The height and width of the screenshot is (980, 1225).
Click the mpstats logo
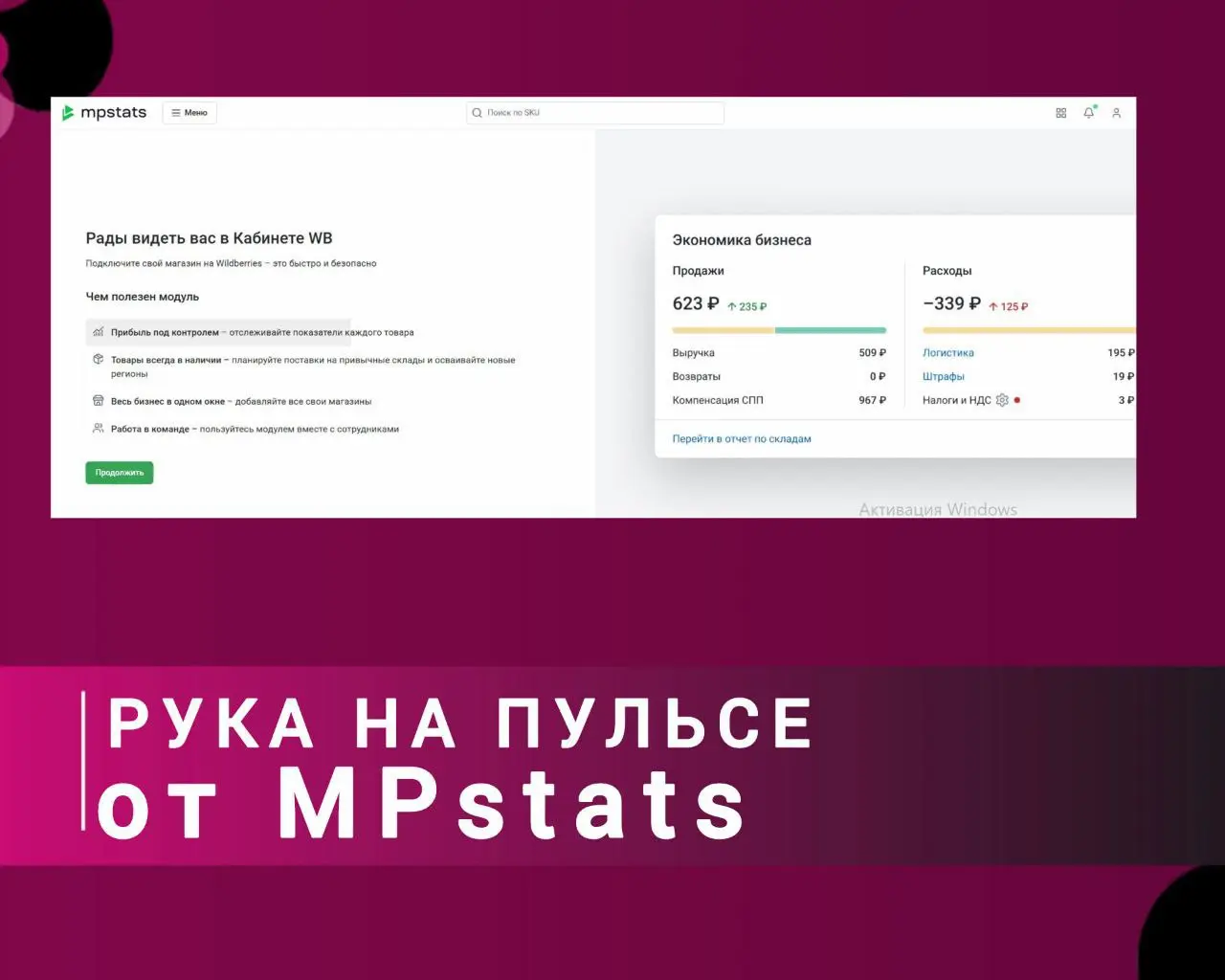click(103, 113)
